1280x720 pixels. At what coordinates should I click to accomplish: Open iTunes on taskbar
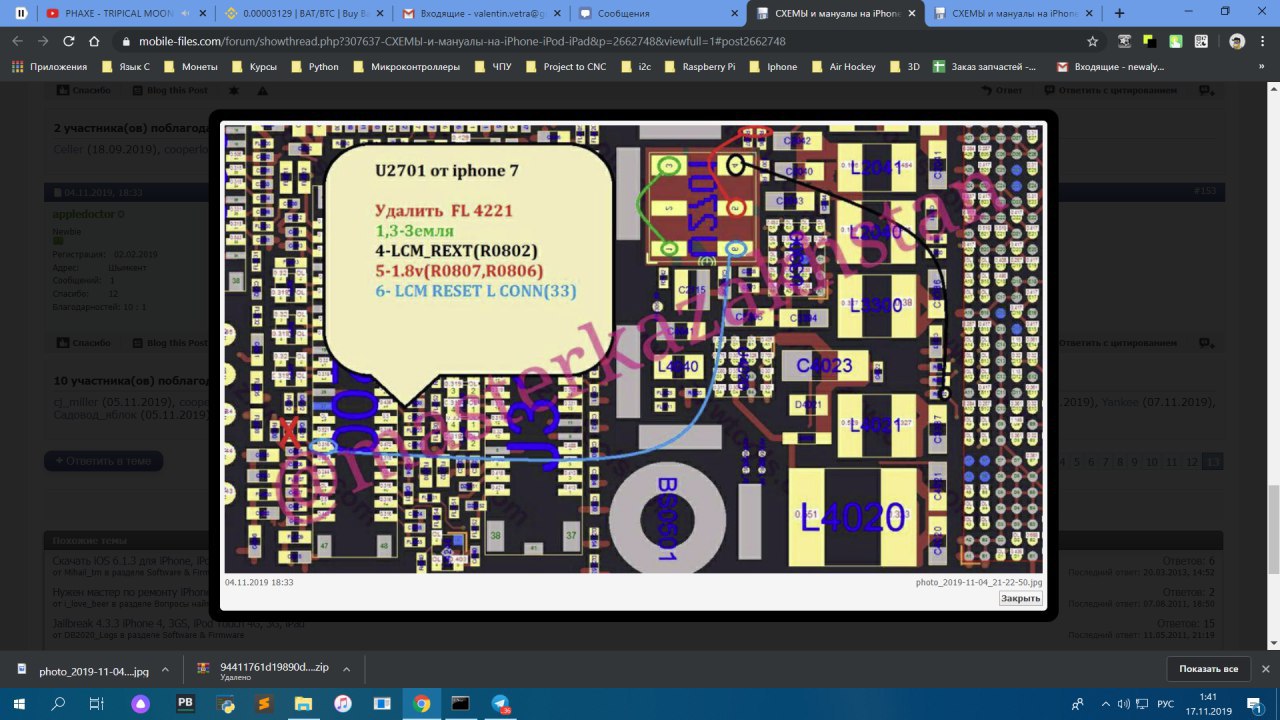point(343,704)
